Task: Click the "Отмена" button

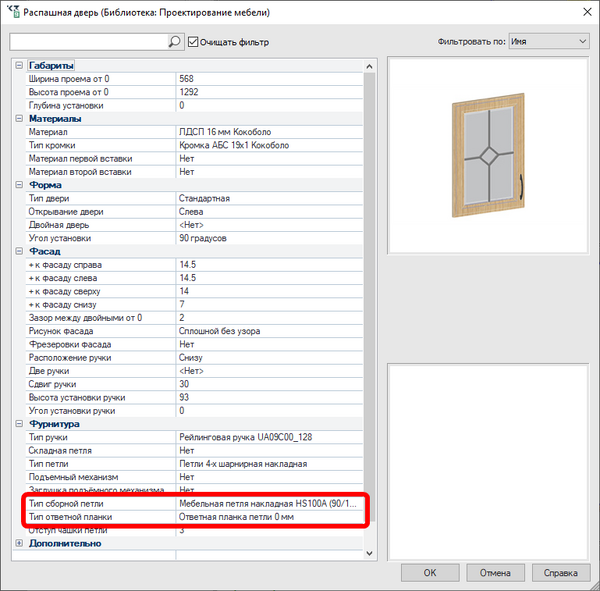Action: 495,573
